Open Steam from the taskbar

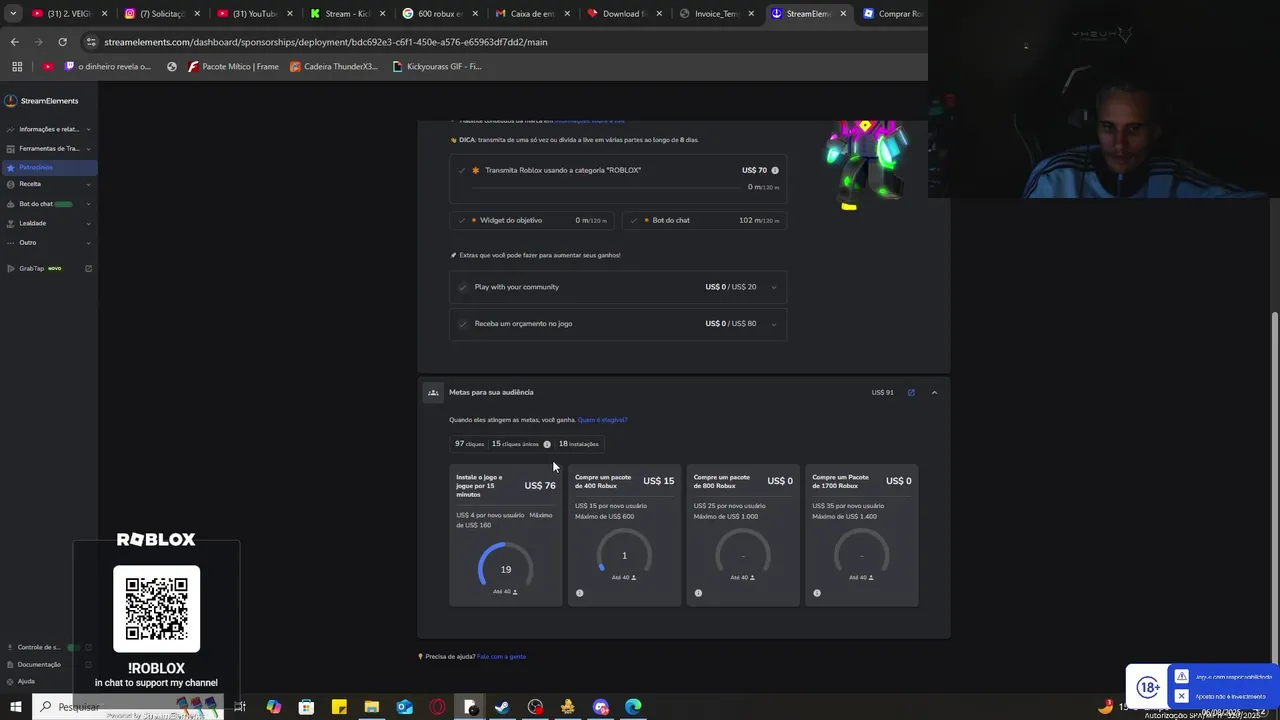502,707
